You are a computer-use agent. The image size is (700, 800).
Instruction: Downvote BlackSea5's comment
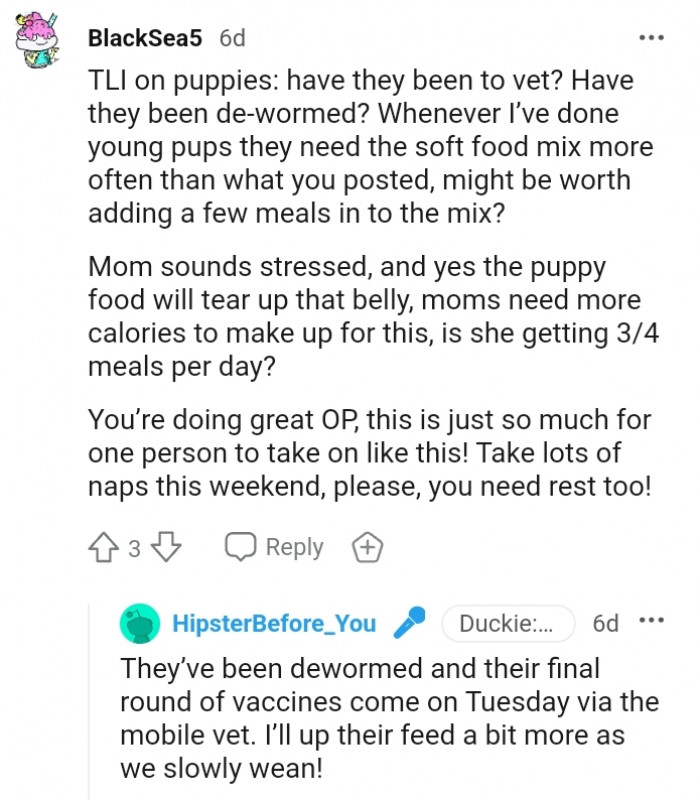coord(169,547)
